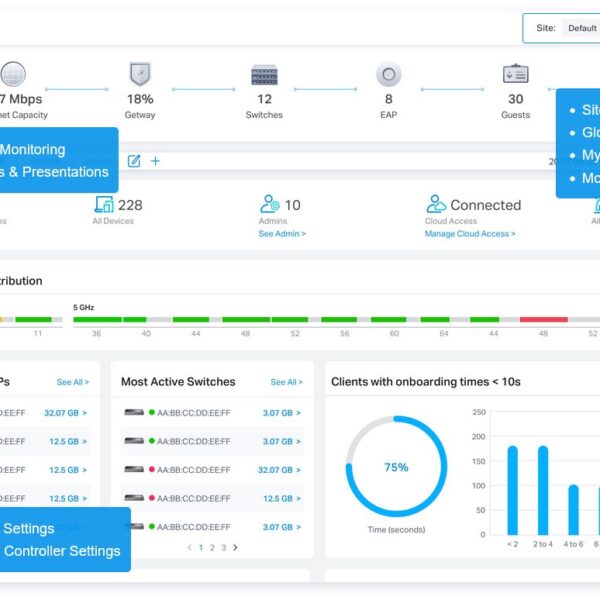
Task: Click the '18%' Gateway value
Action: tap(140, 99)
